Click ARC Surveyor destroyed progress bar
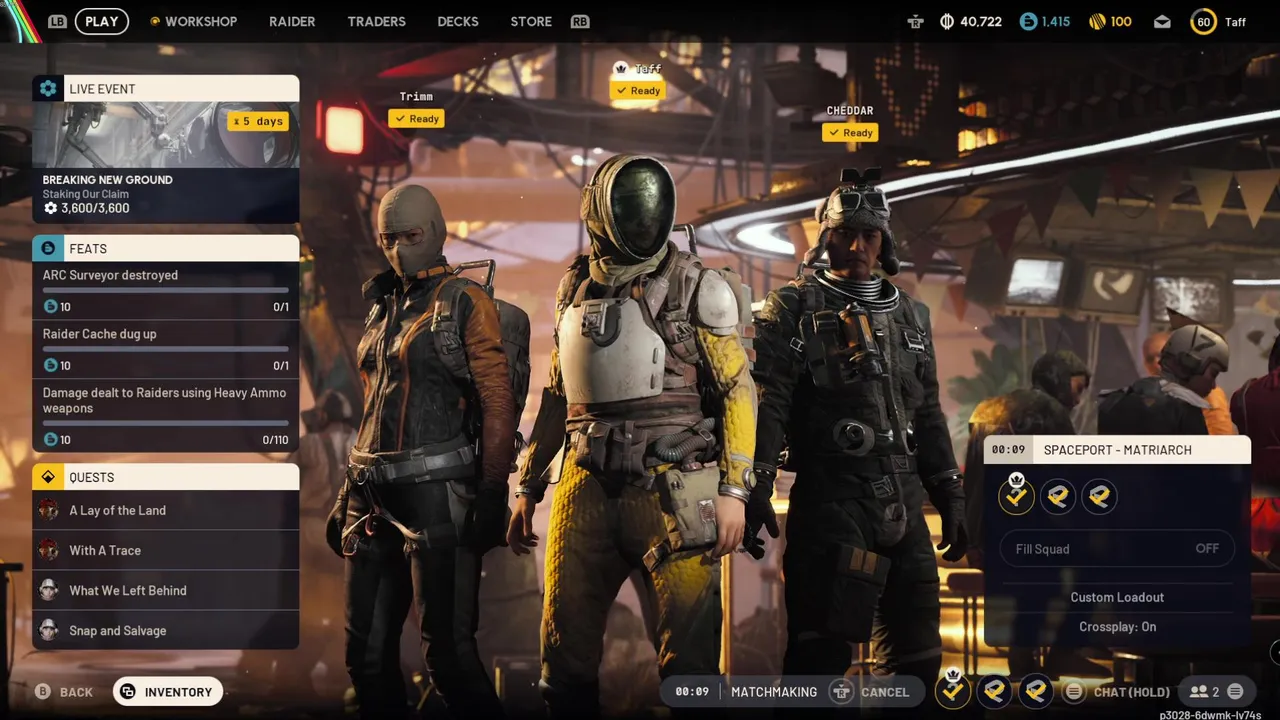Screen dimensions: 1280x720 coord(165,291)
